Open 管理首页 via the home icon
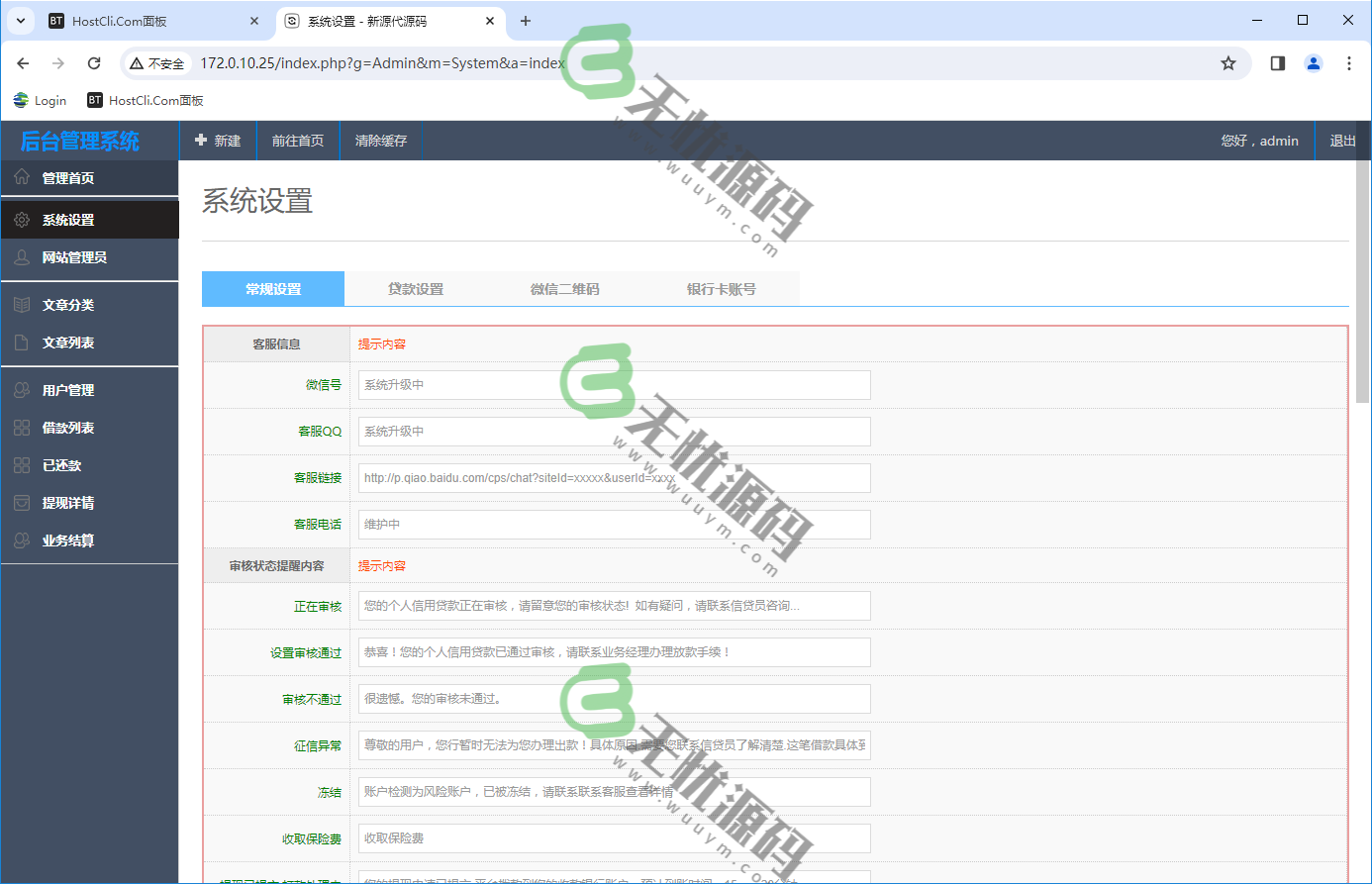The height and width of the screenshot is (884, 1372). tap(23, 178)
